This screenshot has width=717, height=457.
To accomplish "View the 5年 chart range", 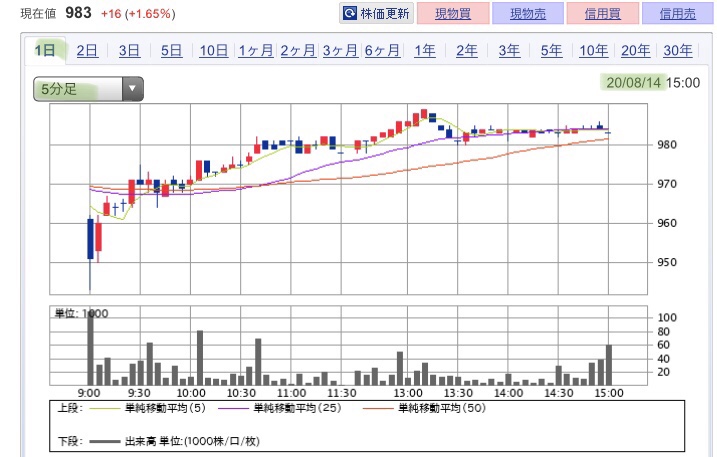I will click(x=551, y=50).
